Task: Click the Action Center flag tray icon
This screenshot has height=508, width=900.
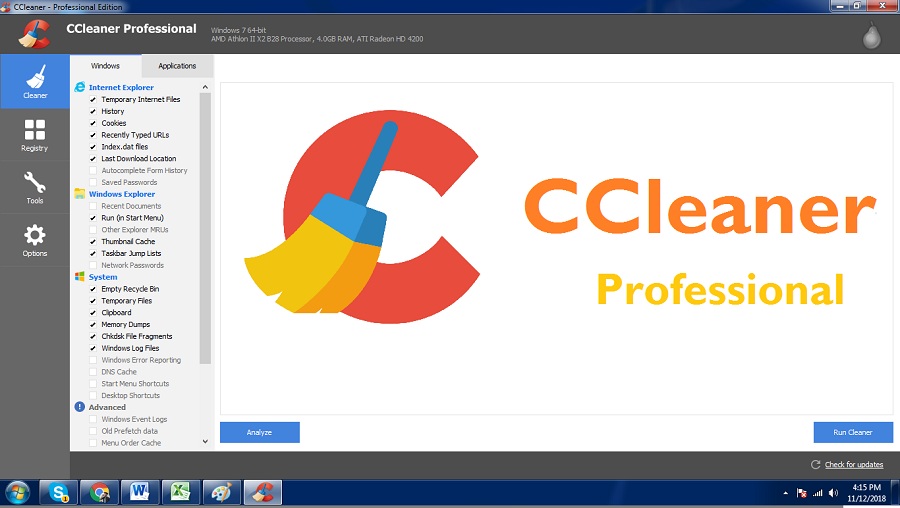Action: 802,493
